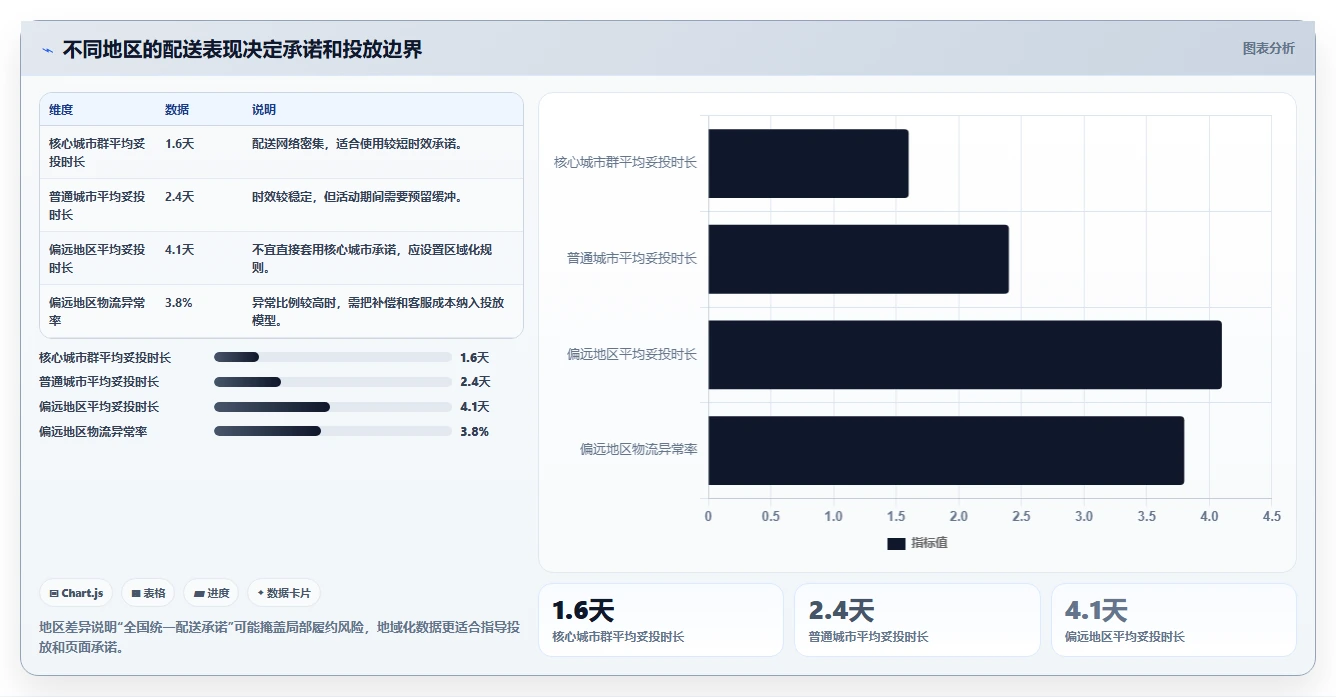Click the chart y-axis label 普通城市平均妥投时长

pyautogui.click(x=632, y=258)
